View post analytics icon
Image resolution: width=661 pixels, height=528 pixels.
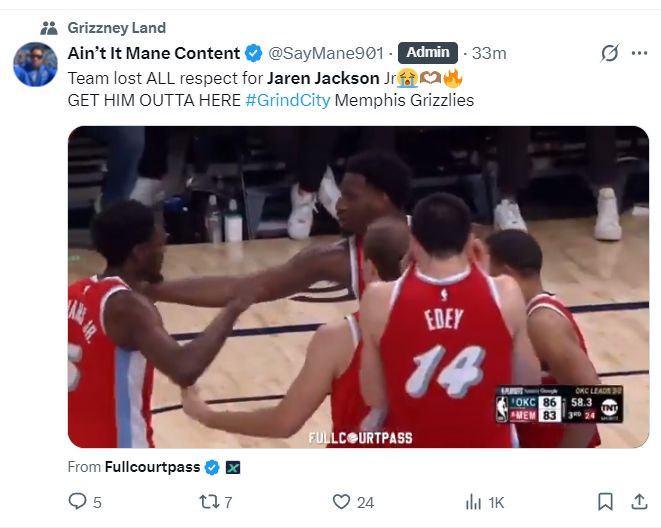coord(474,502)
